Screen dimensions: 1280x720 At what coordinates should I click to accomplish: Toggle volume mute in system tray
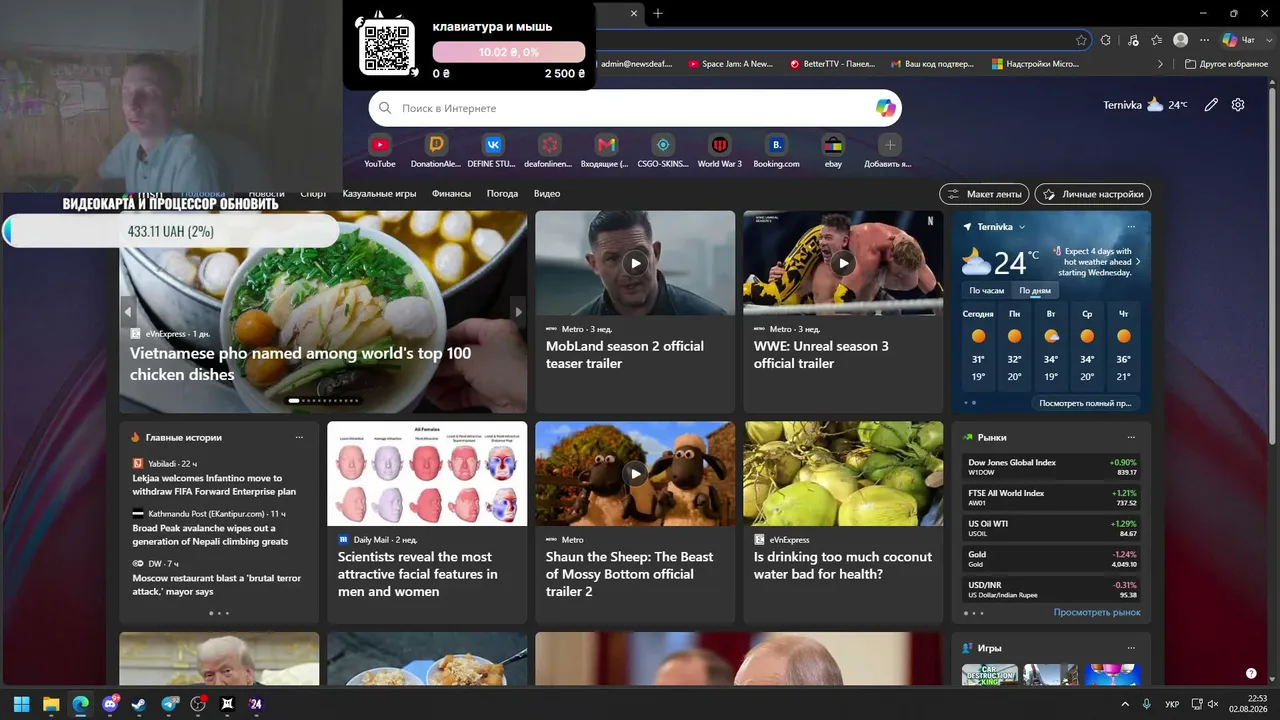(1213, 704)
